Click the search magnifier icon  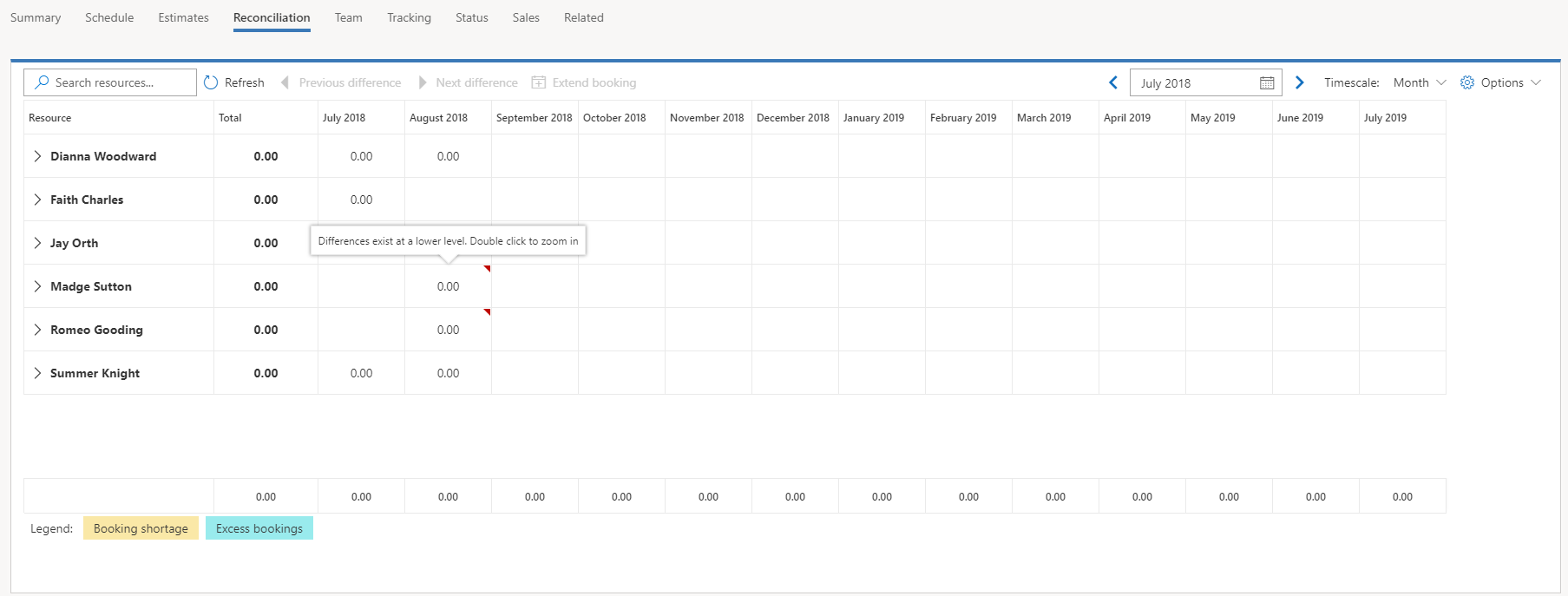click(x=42, y=82)
